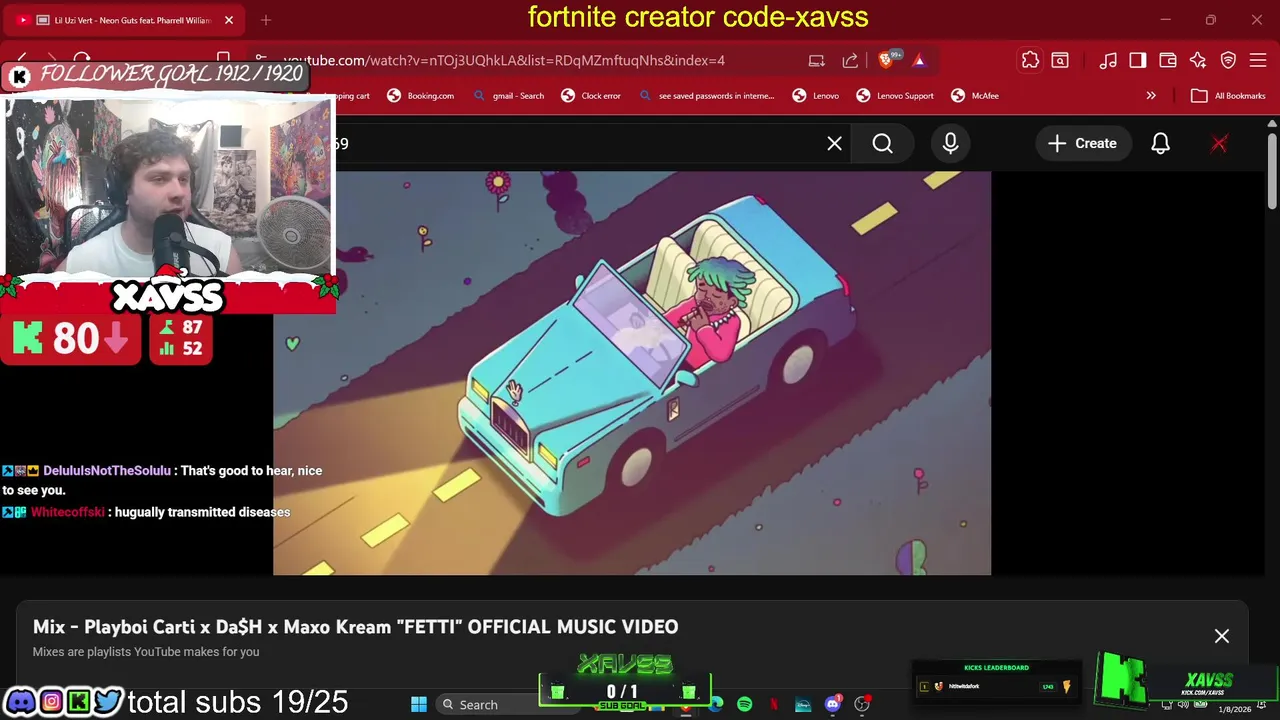Open the Extensions puzzle icon

point(1030,60)
